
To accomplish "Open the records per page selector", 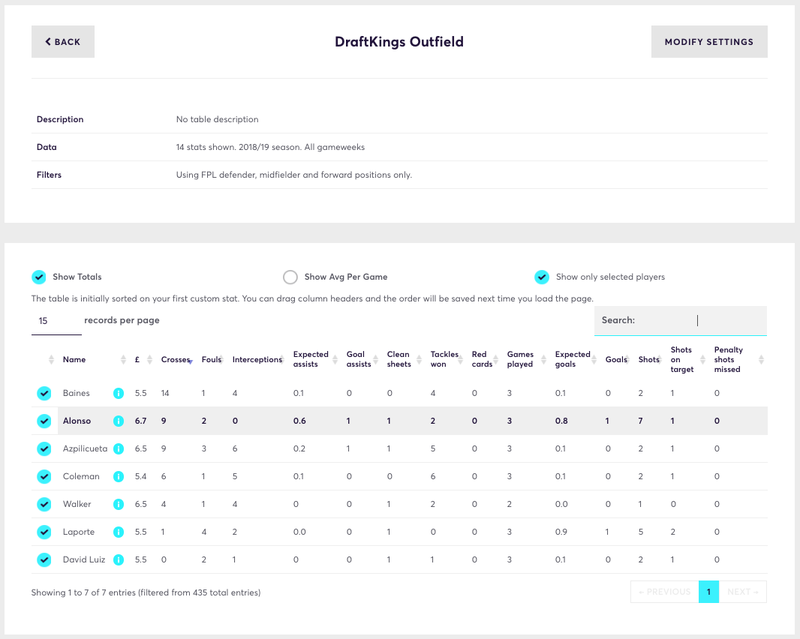I will point(56,321).
